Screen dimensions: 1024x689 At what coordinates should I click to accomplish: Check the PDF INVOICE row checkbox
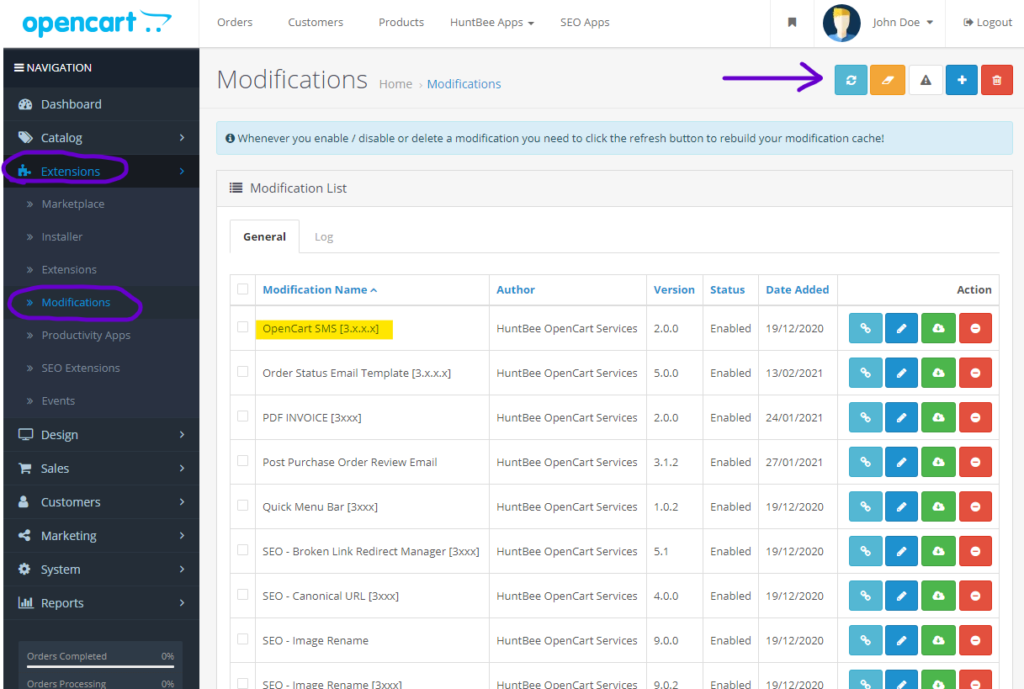[242, 416]
